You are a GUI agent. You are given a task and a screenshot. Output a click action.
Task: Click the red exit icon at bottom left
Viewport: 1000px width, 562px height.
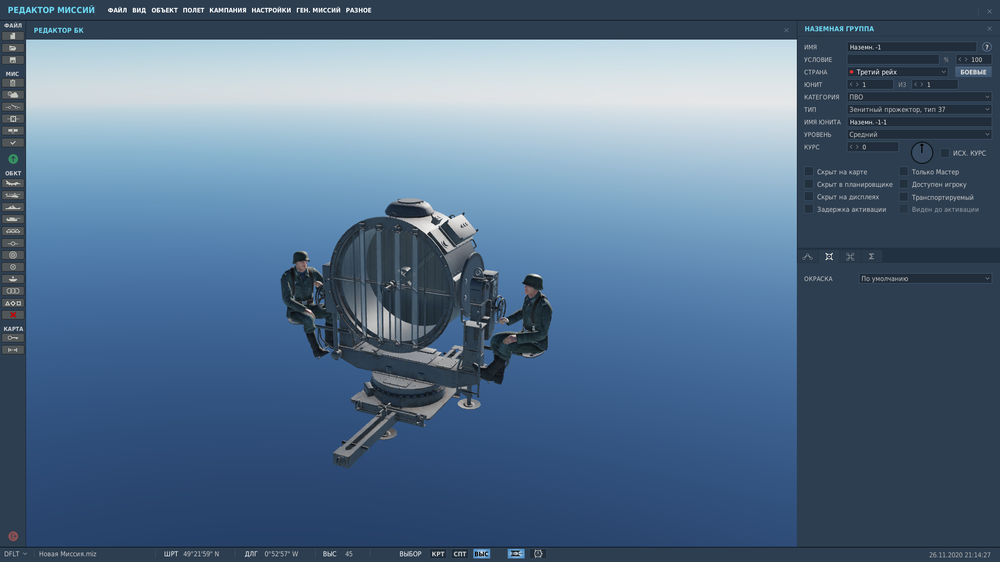click(x=13, y=536)
